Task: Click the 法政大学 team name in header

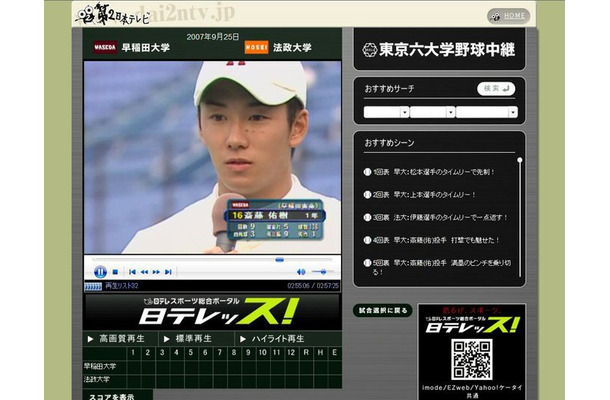Action: pyautogui.click(x=292, y=47)
